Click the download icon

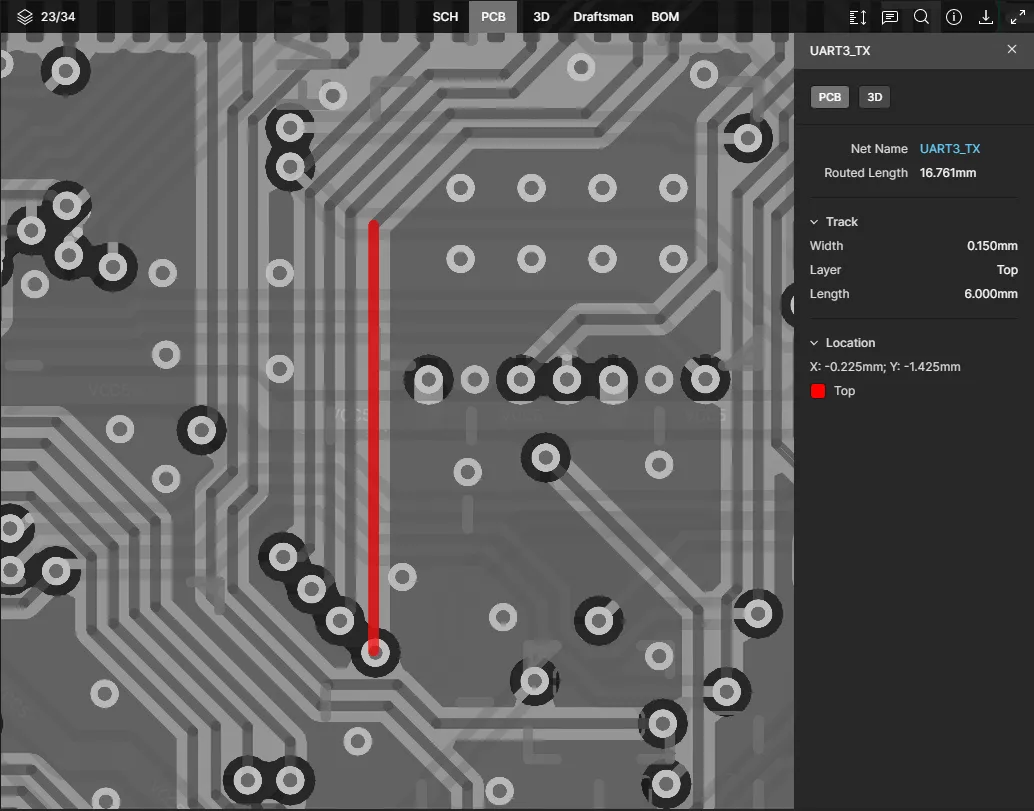coord(985,17)
